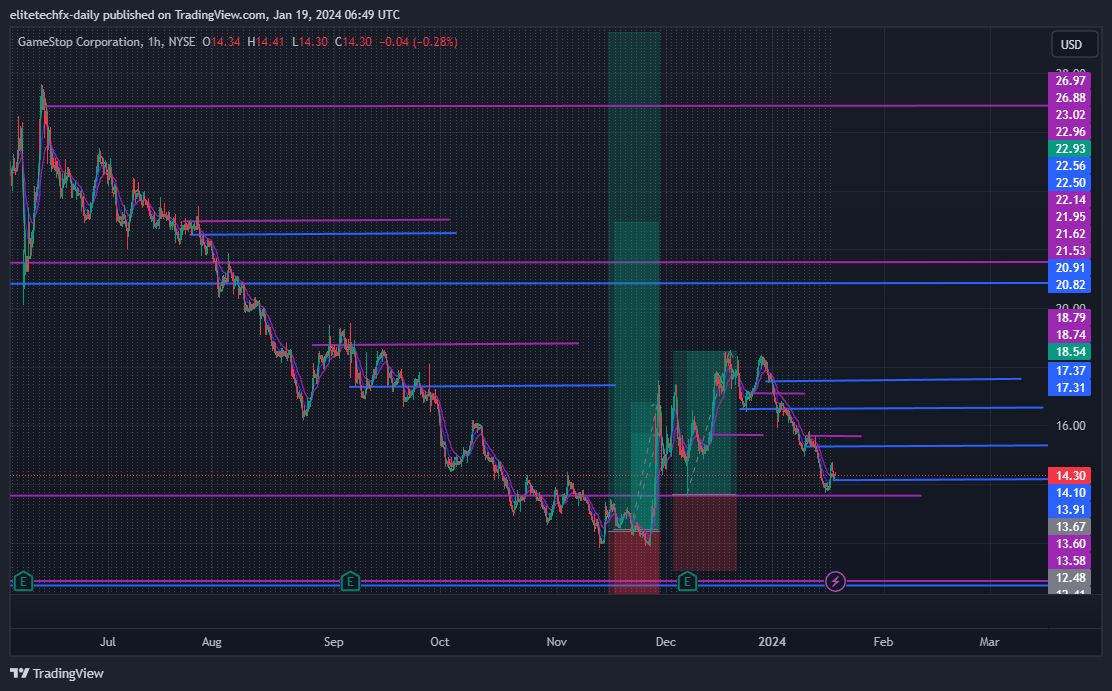Click the blue 20.82 price label

pyautogui.click(x=1070, y=285)
